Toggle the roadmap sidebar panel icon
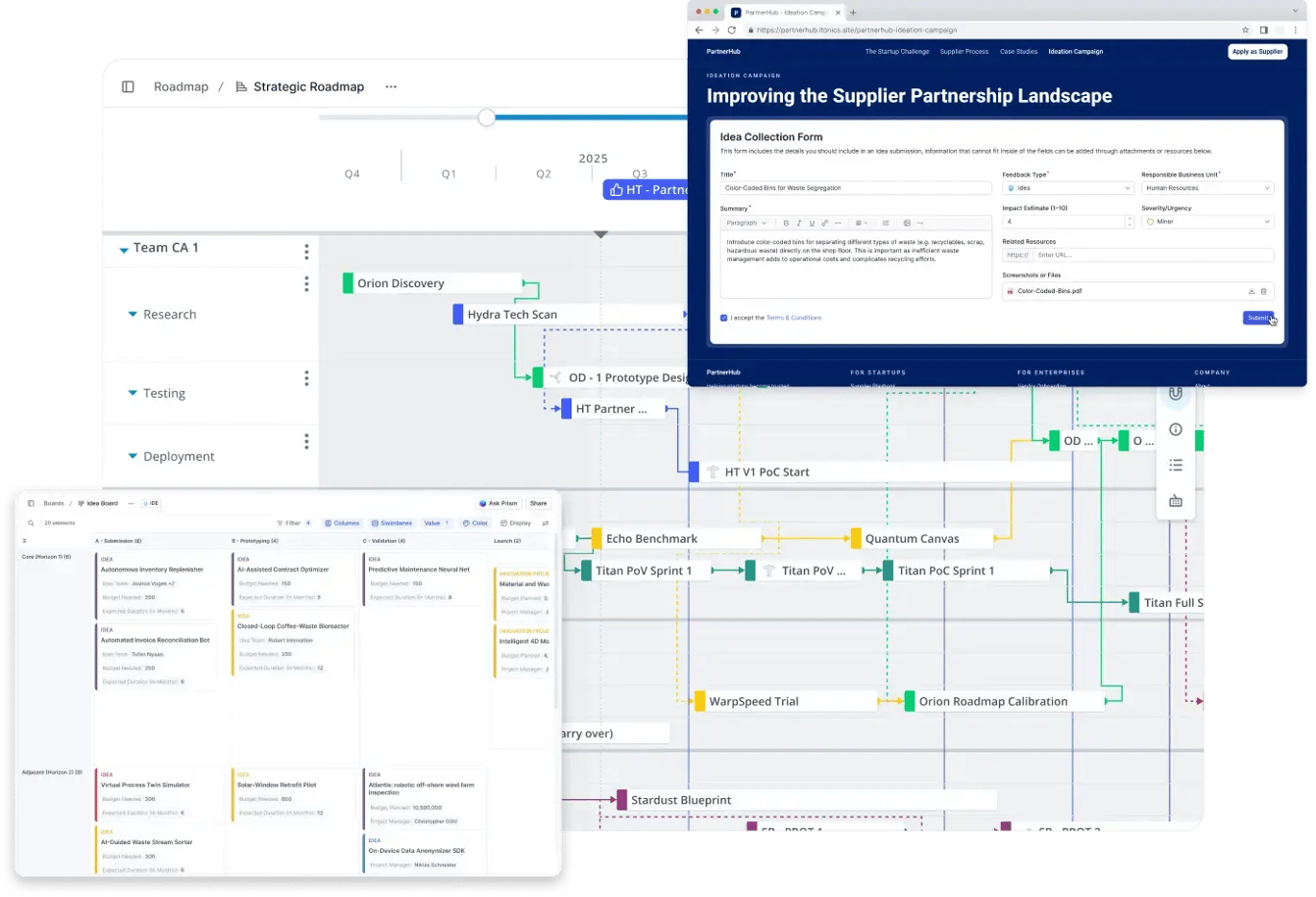1316x897 pixels. (128, 86)
